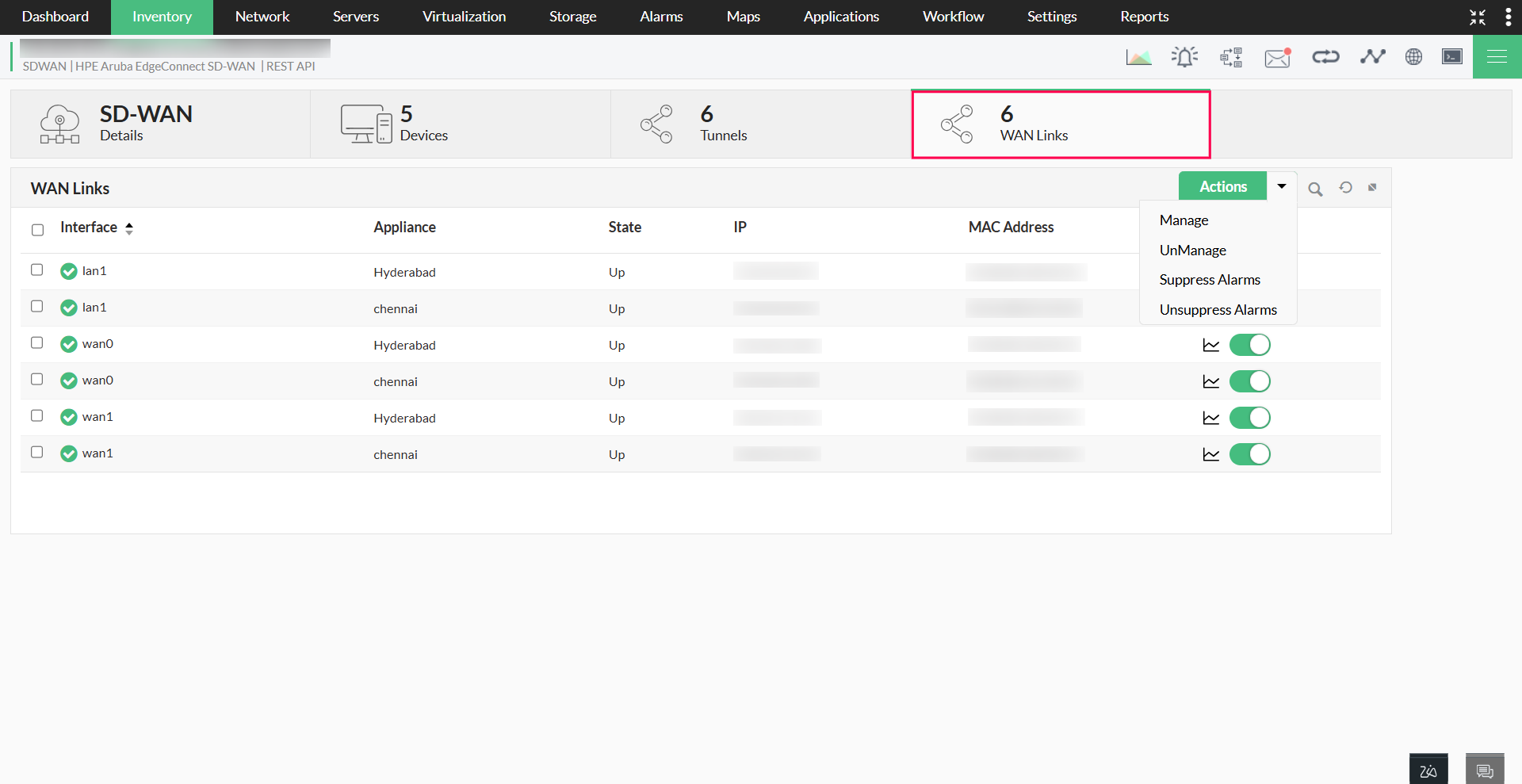Click the alarm bell icon

pos(1184,57)
